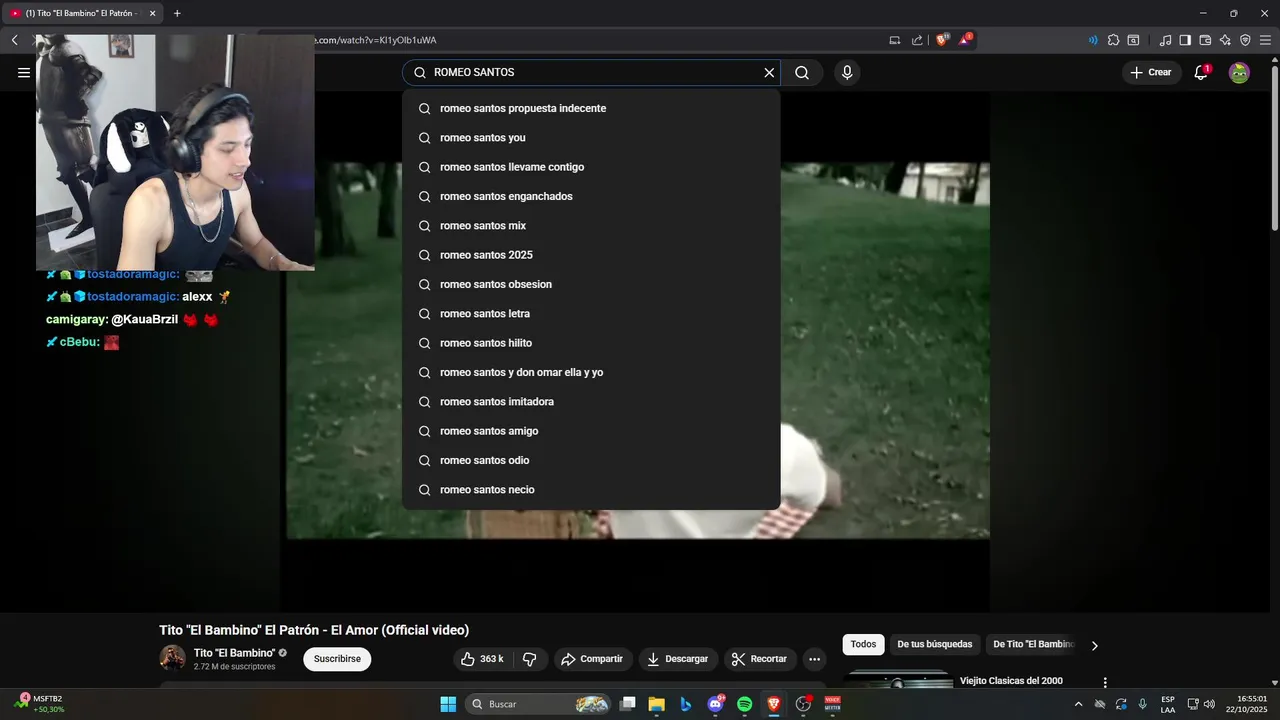Choose suggestion romeo santos you
Viewport: 1280px width, 720px height.
point(591,137)
